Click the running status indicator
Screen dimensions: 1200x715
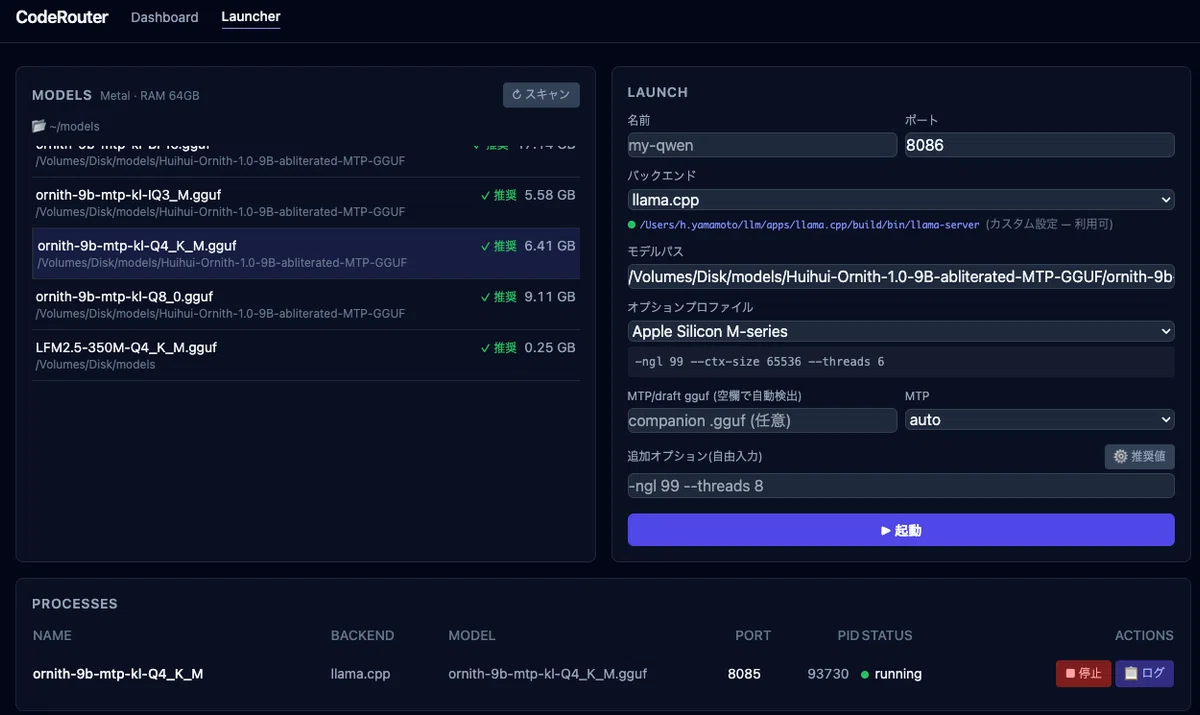[x=891, y=674]
